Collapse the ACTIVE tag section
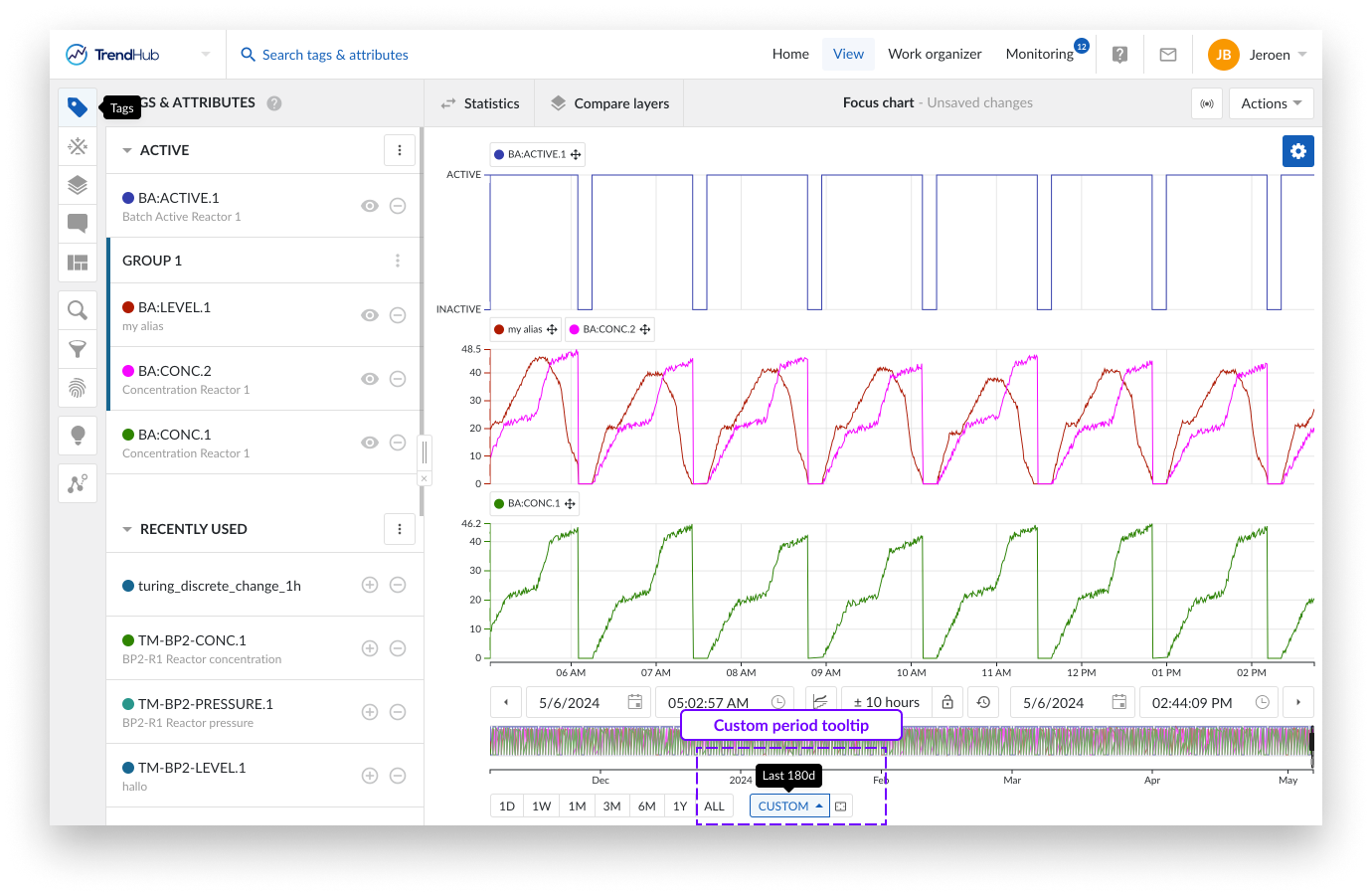The image size is (1372, 895). tap(127, 151)
